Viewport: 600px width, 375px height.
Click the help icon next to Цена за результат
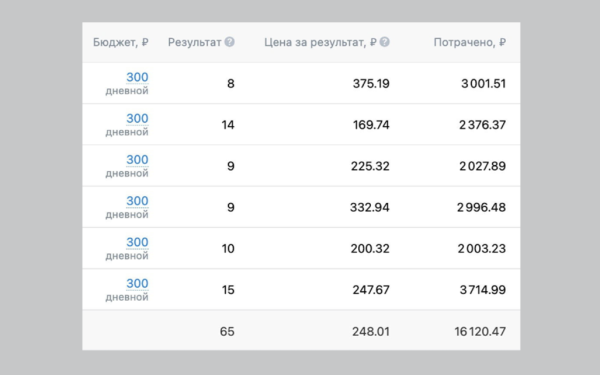(385, 42)
